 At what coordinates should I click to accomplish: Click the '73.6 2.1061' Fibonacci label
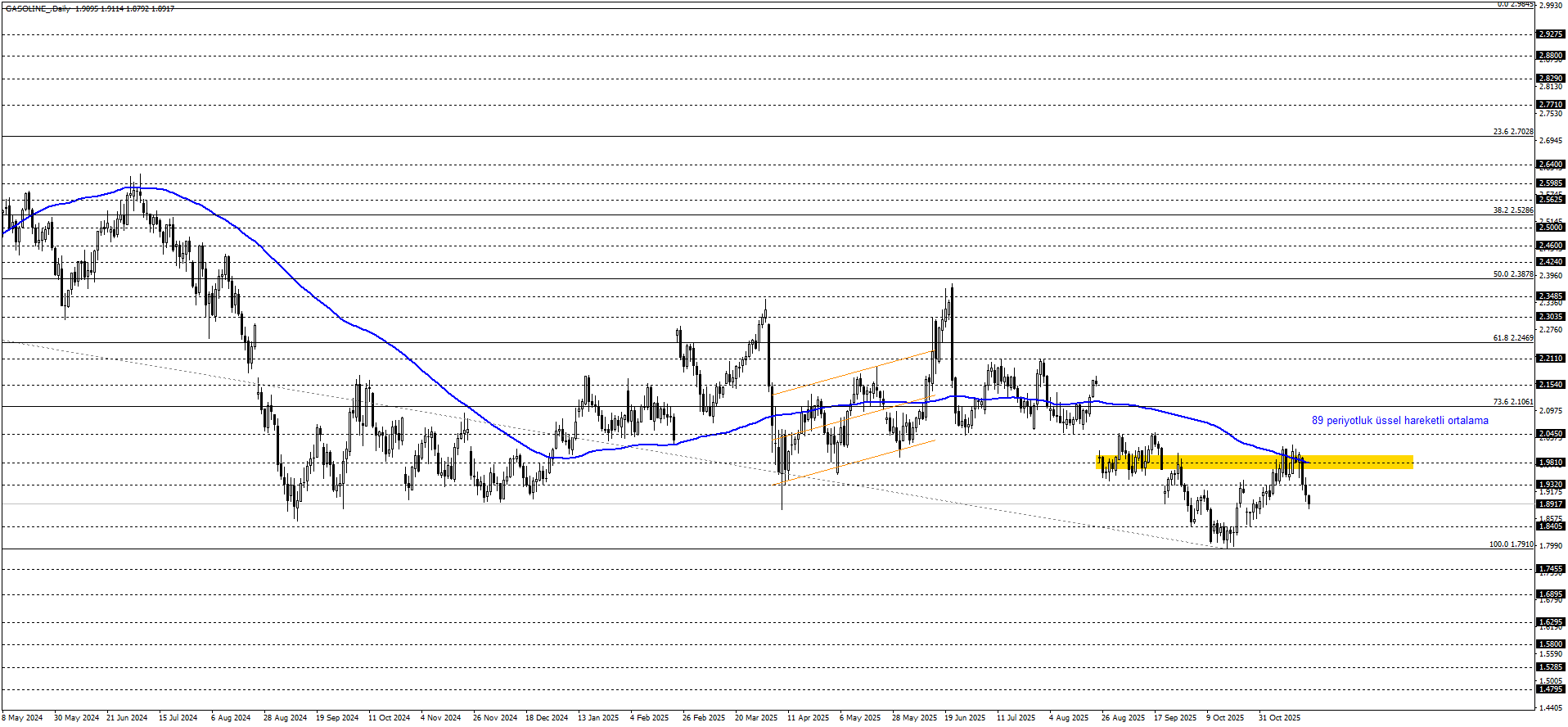click(x=1513, y=402)
